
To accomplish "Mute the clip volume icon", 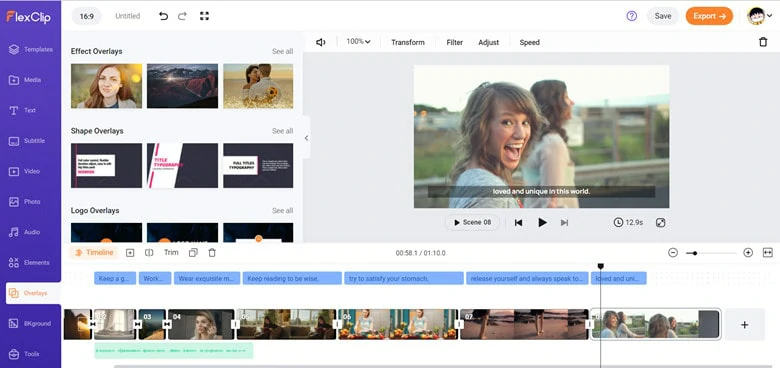I will [320, 42].
